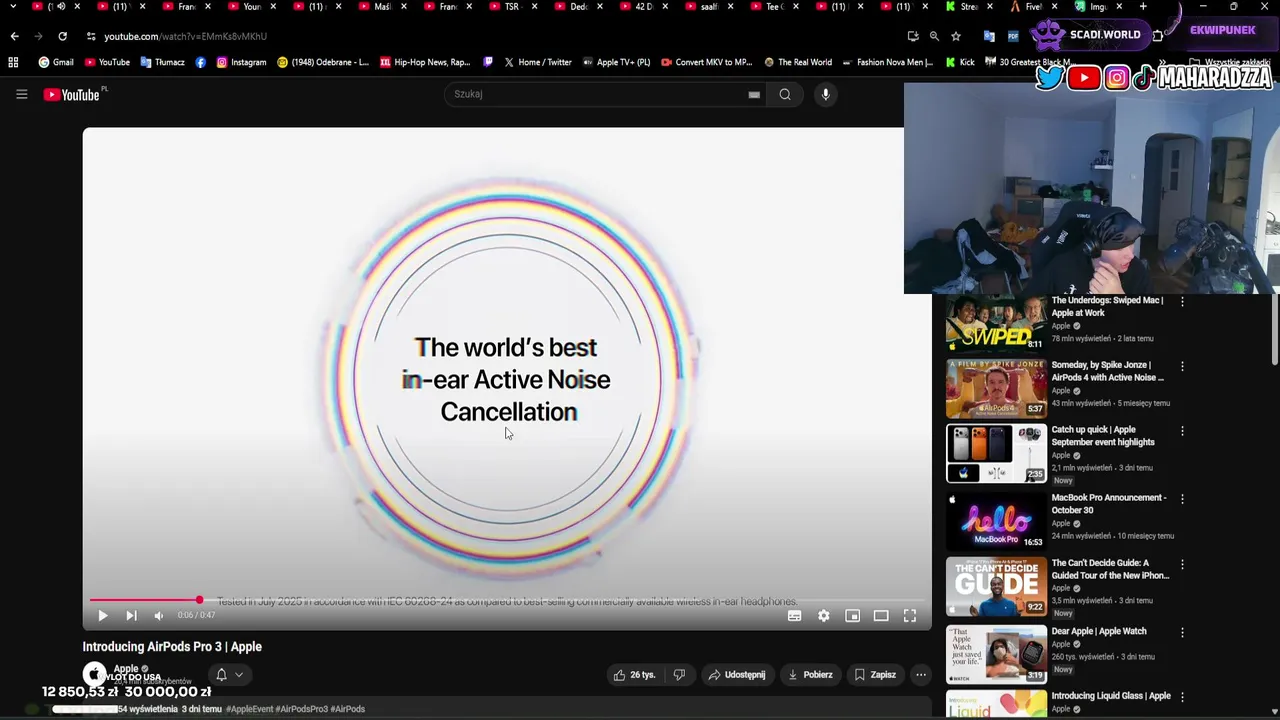Open the Twitch bookmark icon
Image resolution: width=1280 pixels, height=720 pixels.
[488, 62]
